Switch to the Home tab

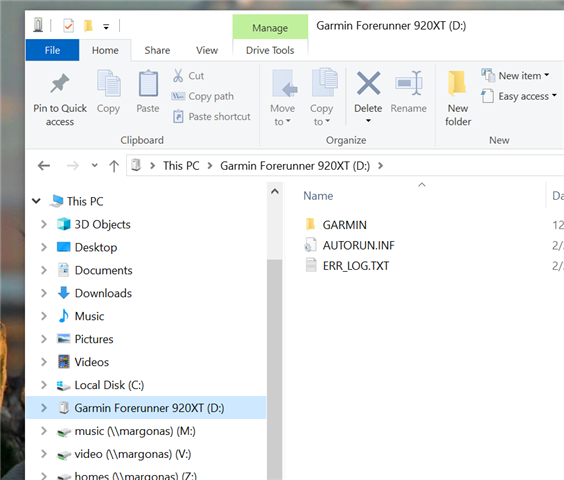(105, 50)
